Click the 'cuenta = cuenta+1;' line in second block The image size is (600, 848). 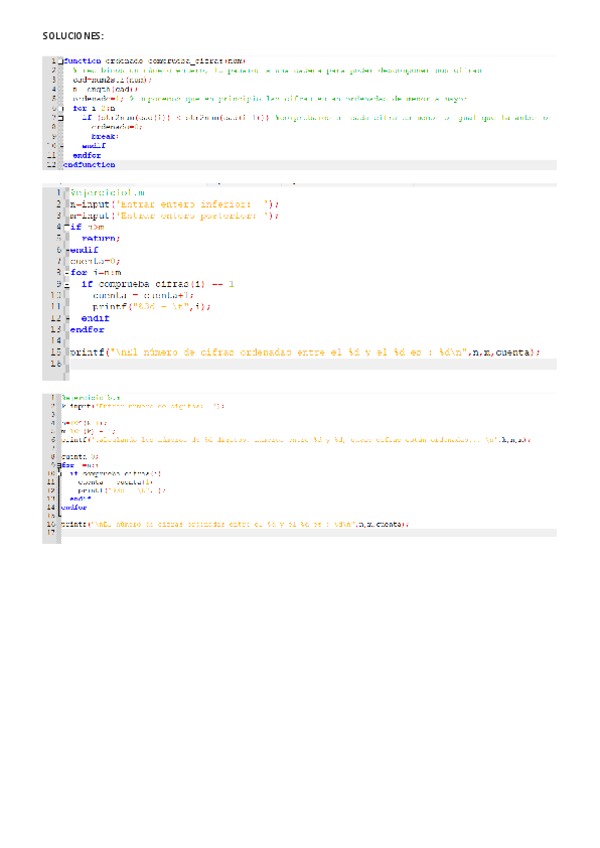click(x=129, y=295)
